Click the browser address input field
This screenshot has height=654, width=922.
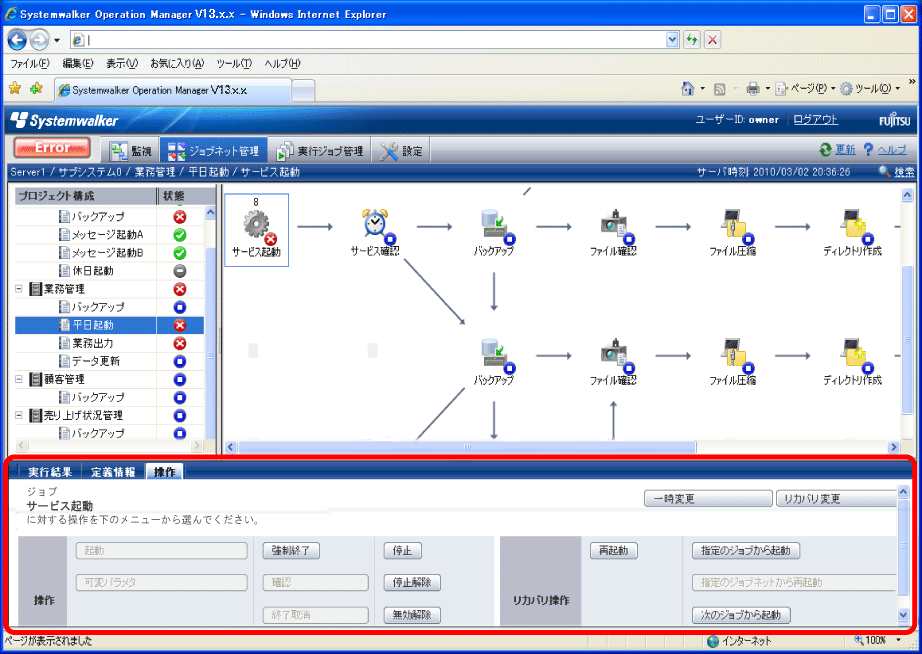click(x=376, y=40)
